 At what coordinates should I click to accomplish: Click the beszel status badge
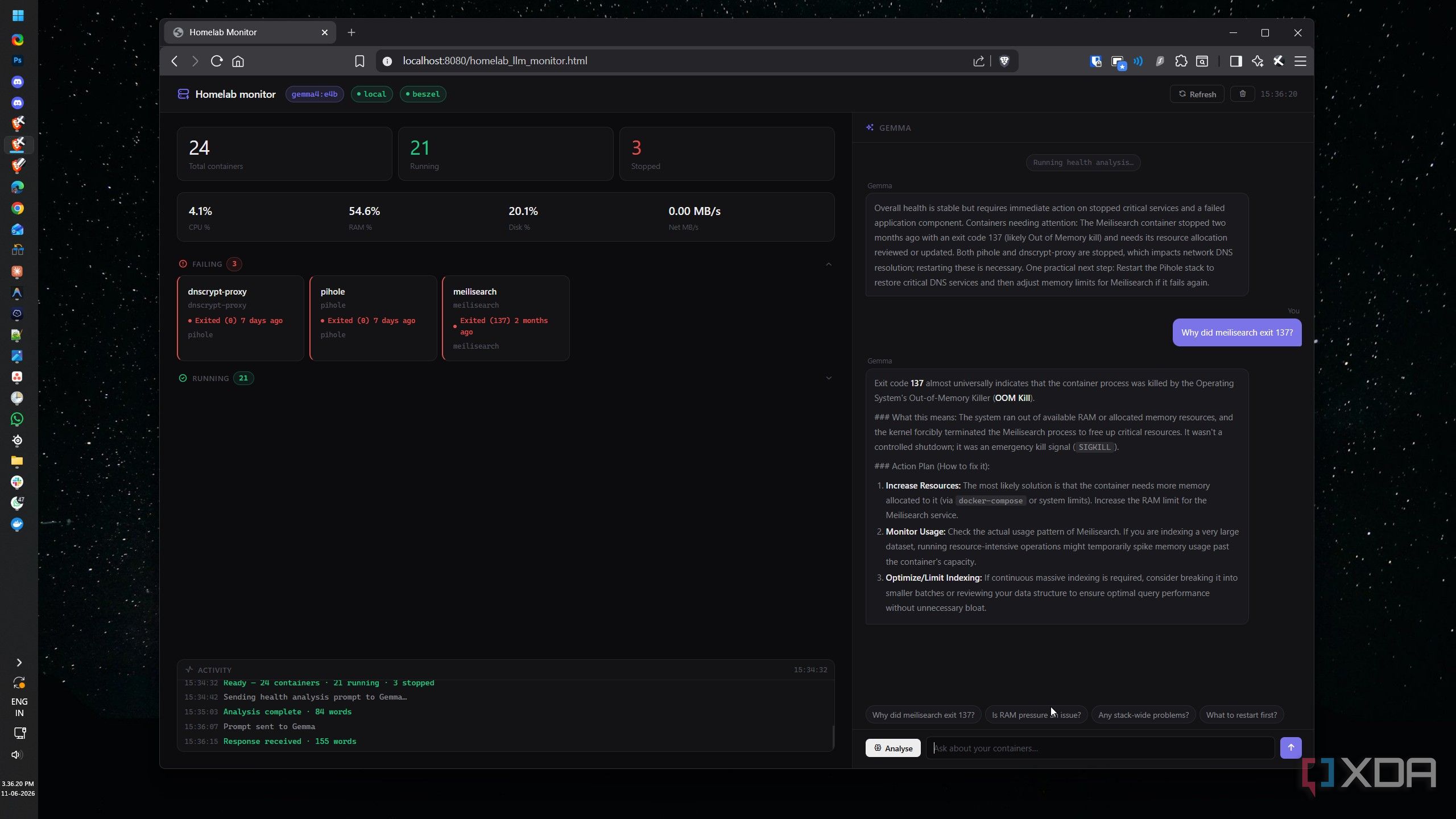coord(423,94)
